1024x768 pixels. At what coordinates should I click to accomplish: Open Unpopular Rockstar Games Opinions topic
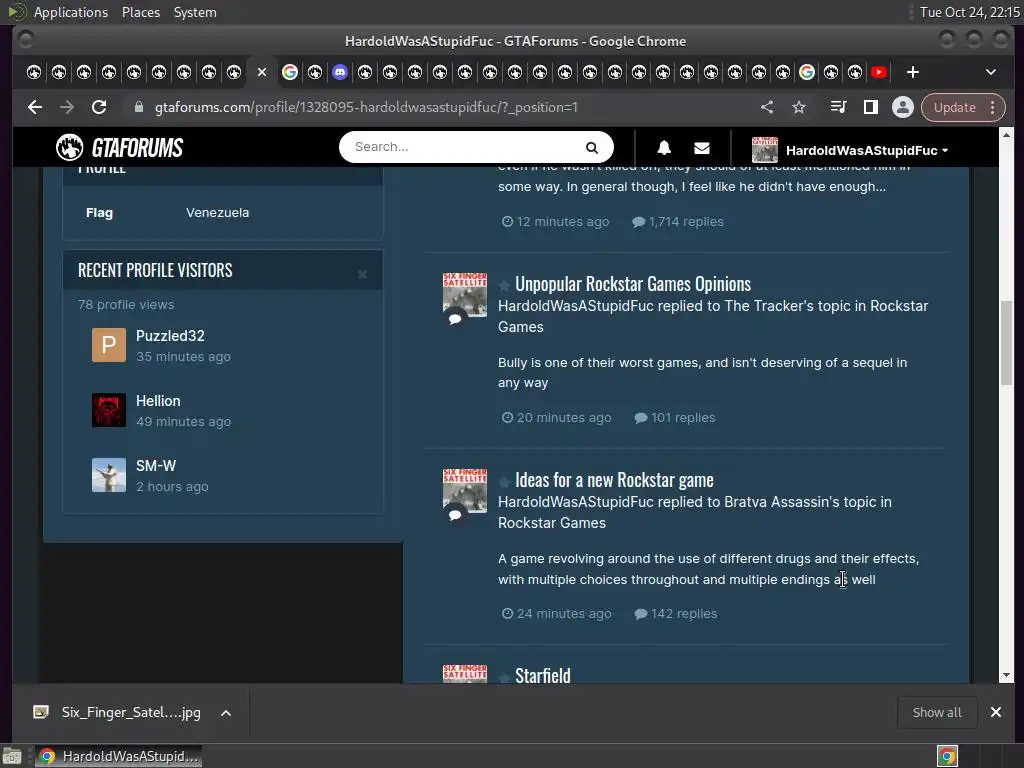[x=633, y=284]
